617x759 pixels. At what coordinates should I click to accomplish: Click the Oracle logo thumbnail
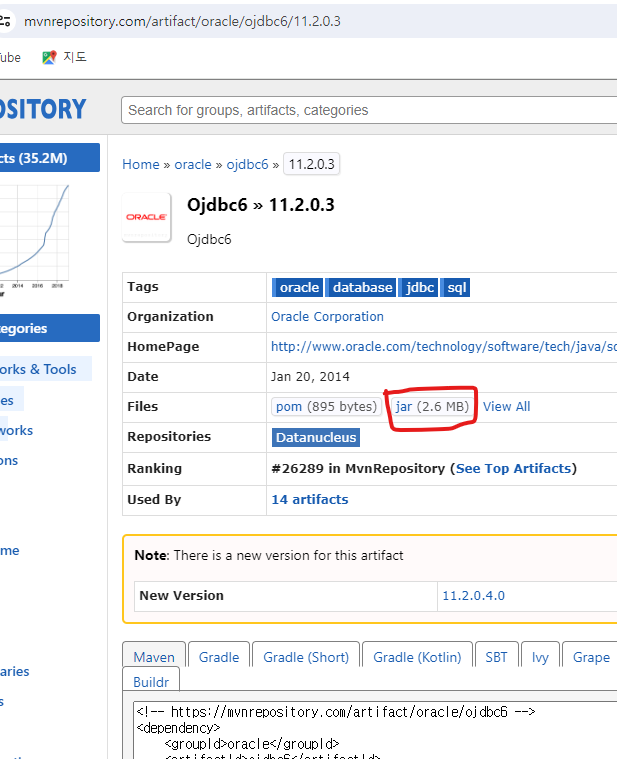(x=147, y=217)
